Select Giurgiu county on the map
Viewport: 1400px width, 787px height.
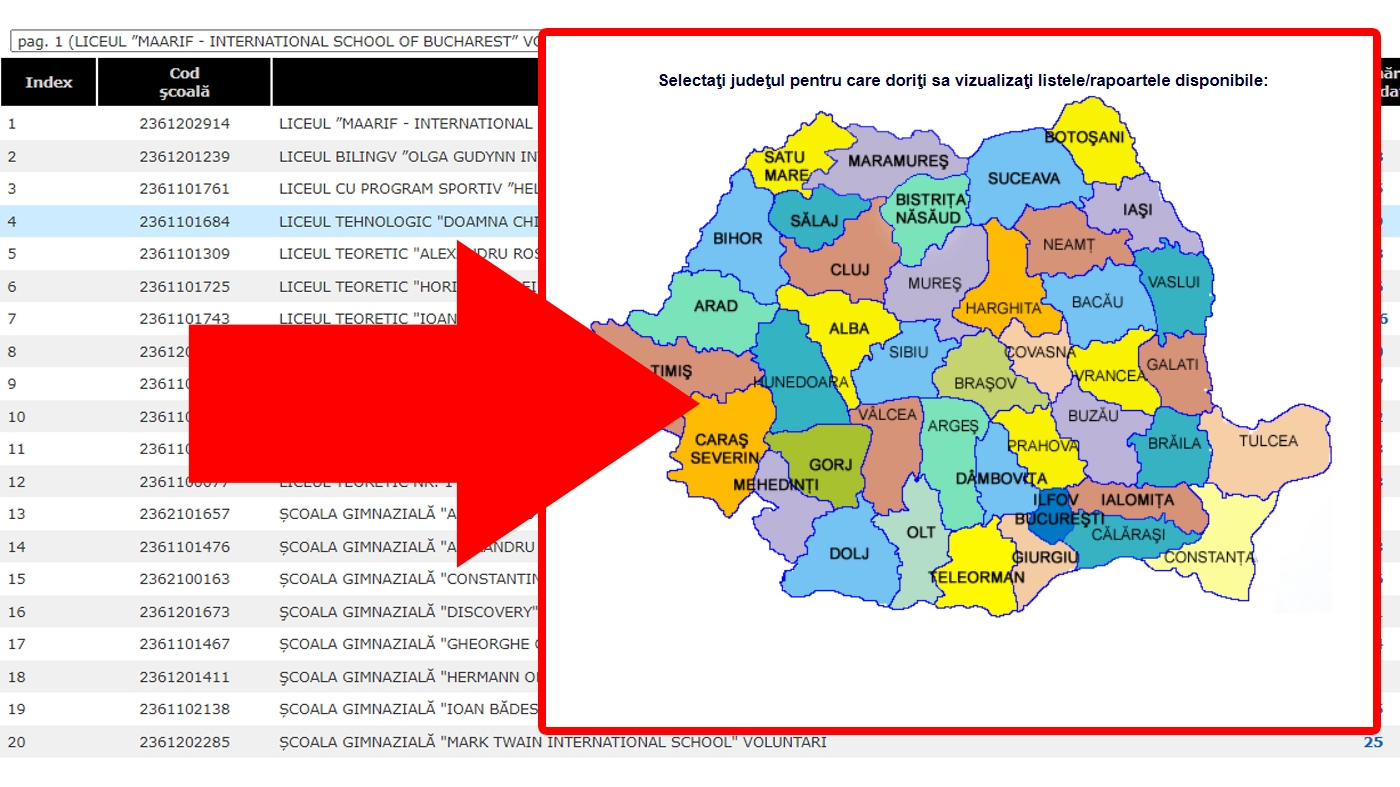[x=1045, y=557]
